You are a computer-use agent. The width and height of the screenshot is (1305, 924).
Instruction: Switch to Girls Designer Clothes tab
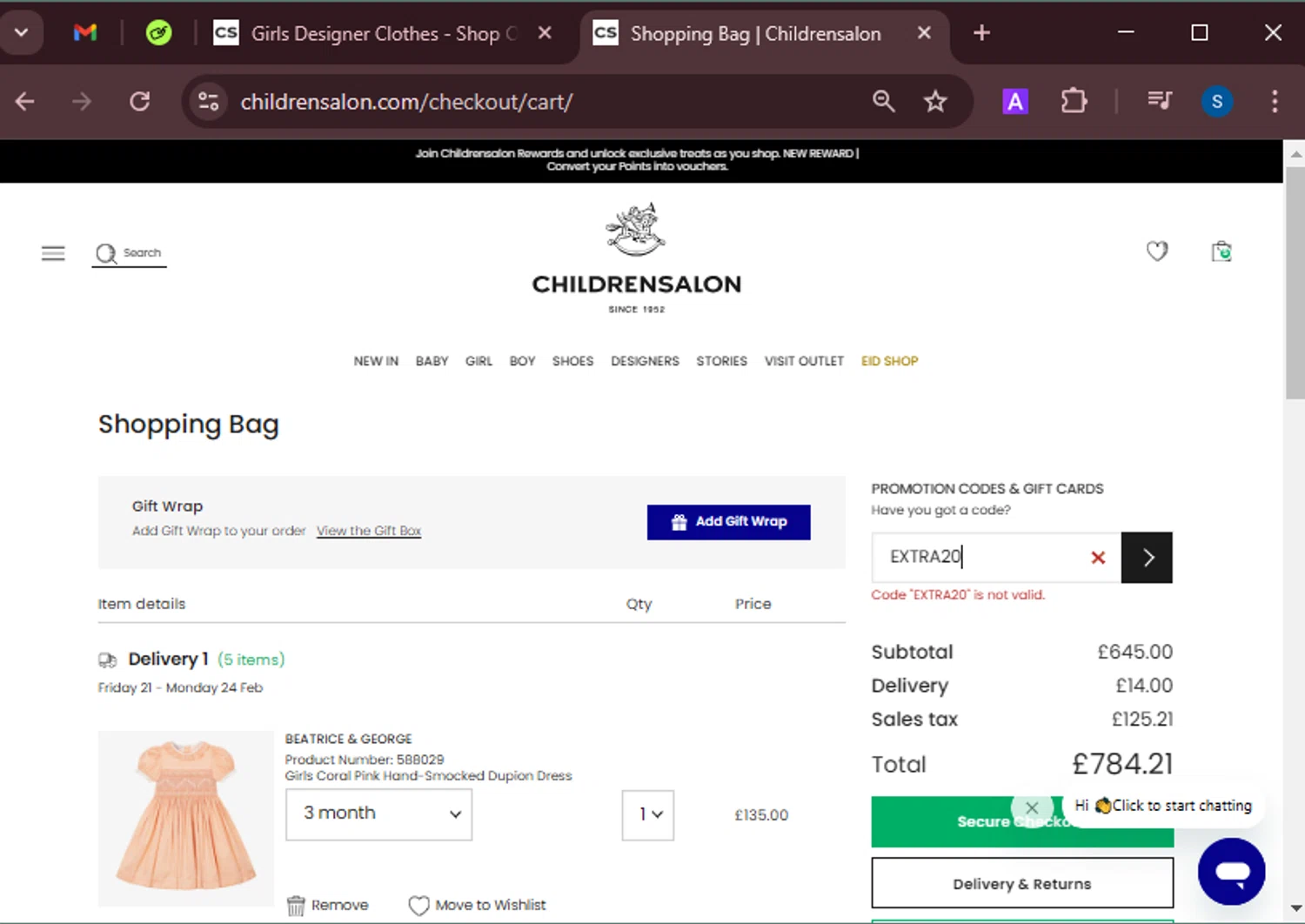[383, 34]
